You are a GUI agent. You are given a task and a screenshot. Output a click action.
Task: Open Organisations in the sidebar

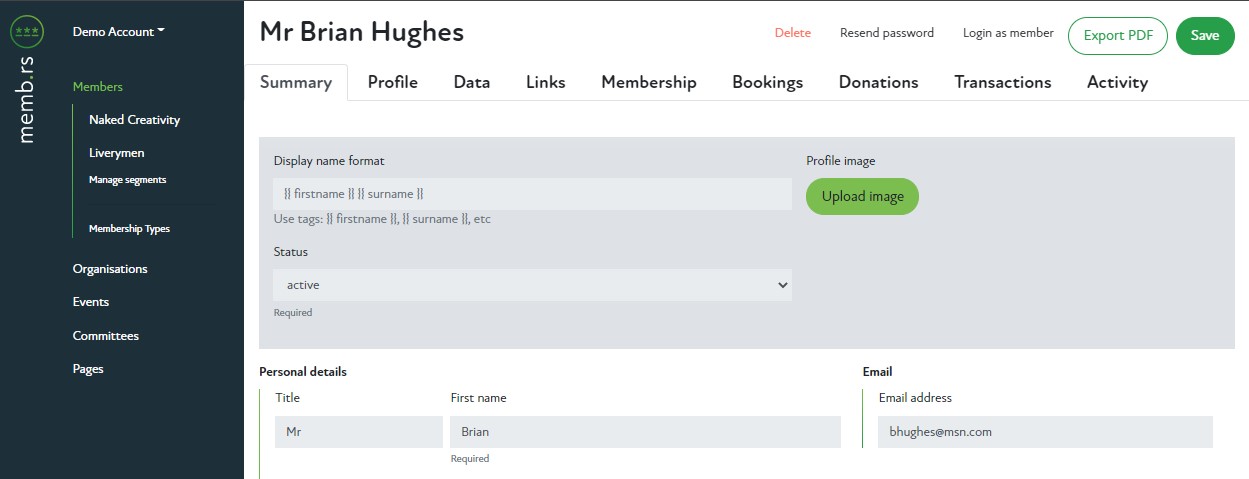[110, 269]
